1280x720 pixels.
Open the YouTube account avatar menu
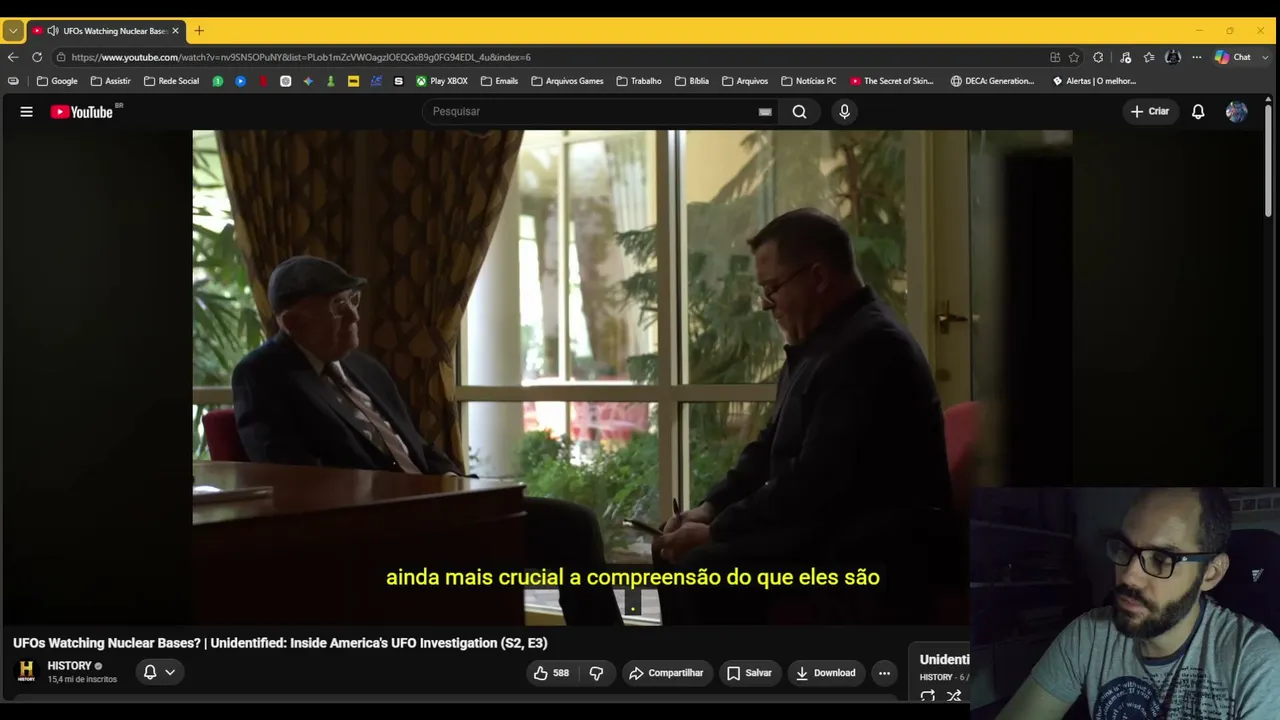1237,112
